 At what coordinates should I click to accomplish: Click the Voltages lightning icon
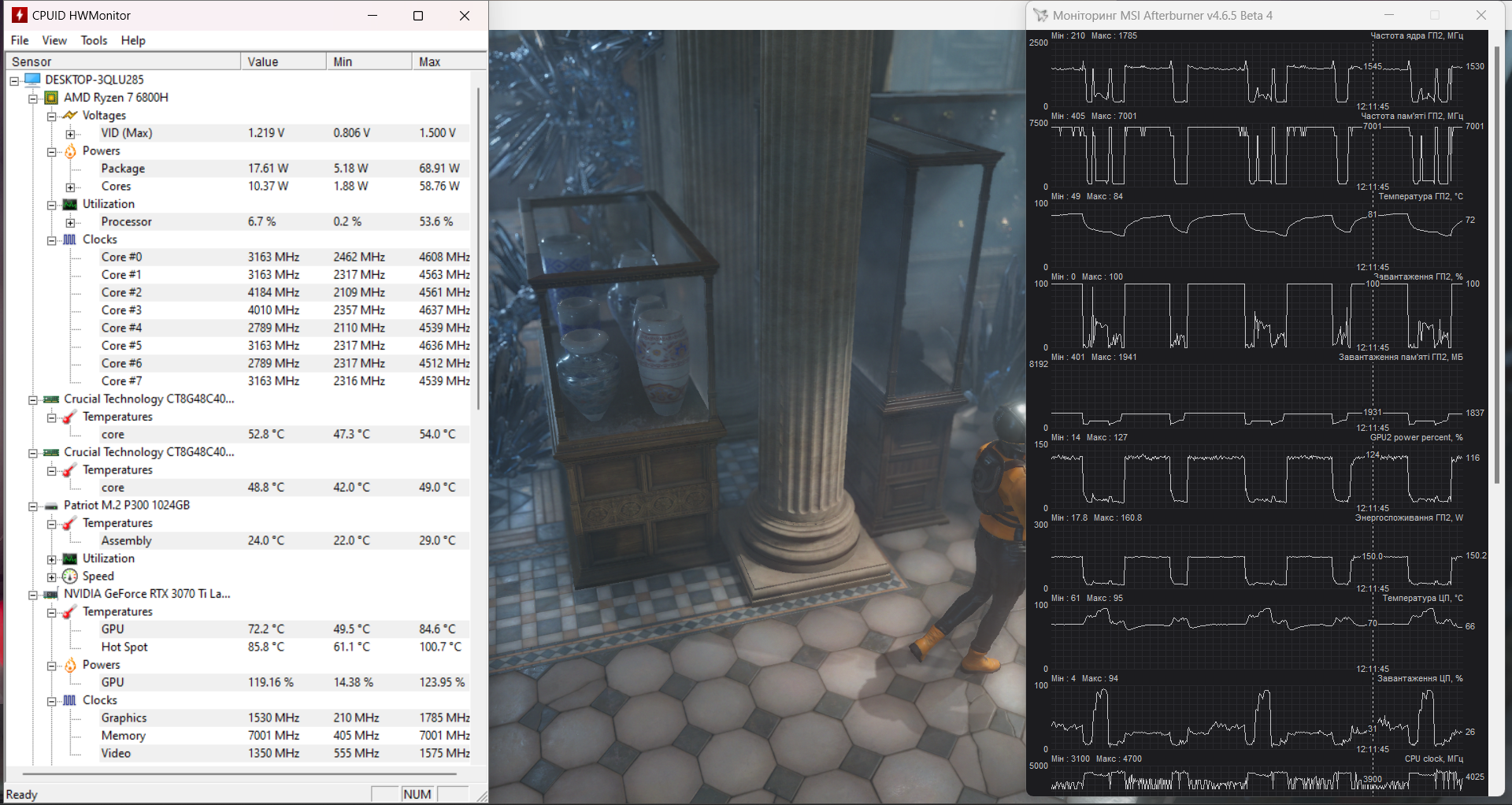coord(70,115)
